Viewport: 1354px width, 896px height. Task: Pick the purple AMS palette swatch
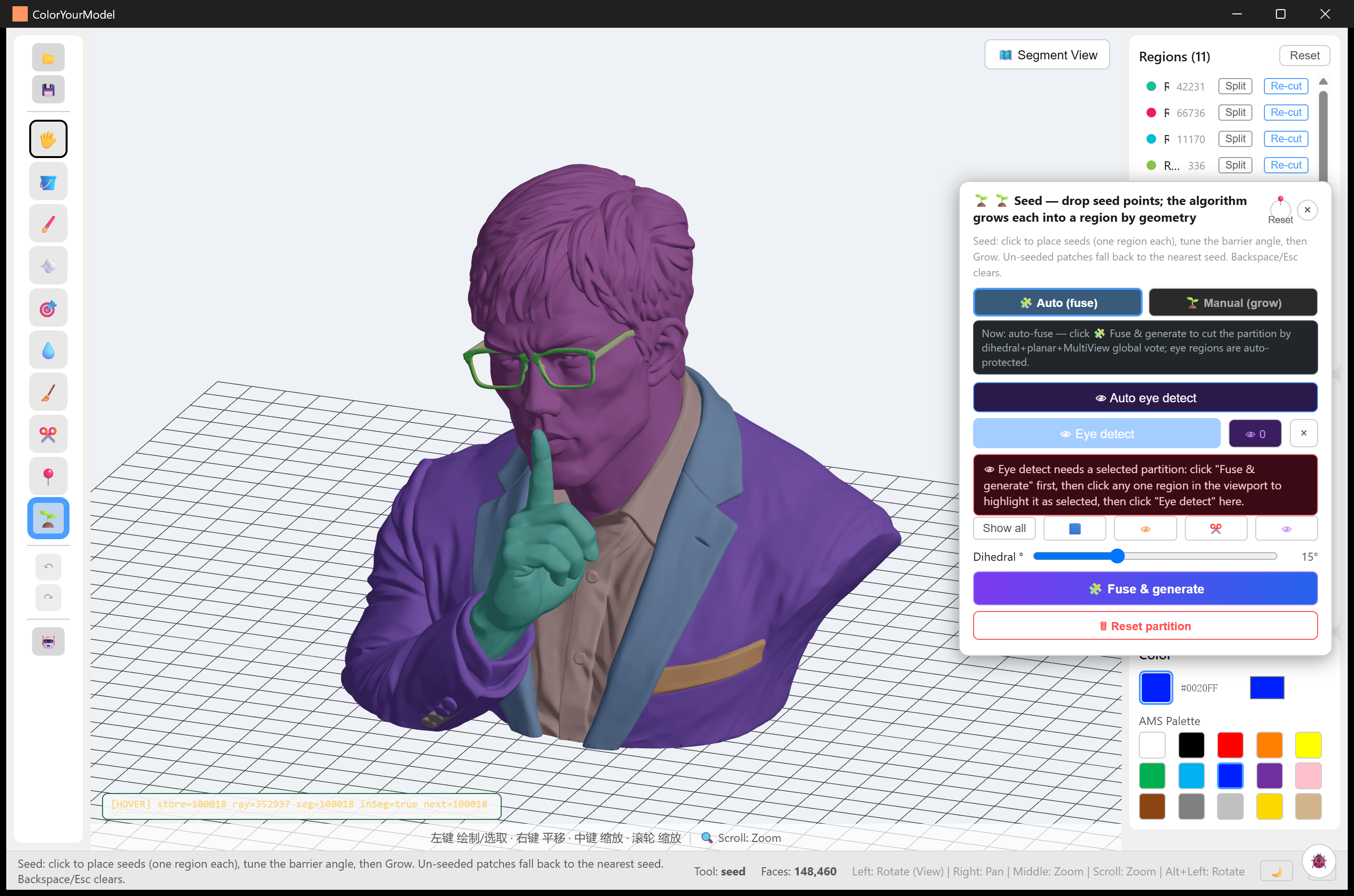[x=1269, y=775]
